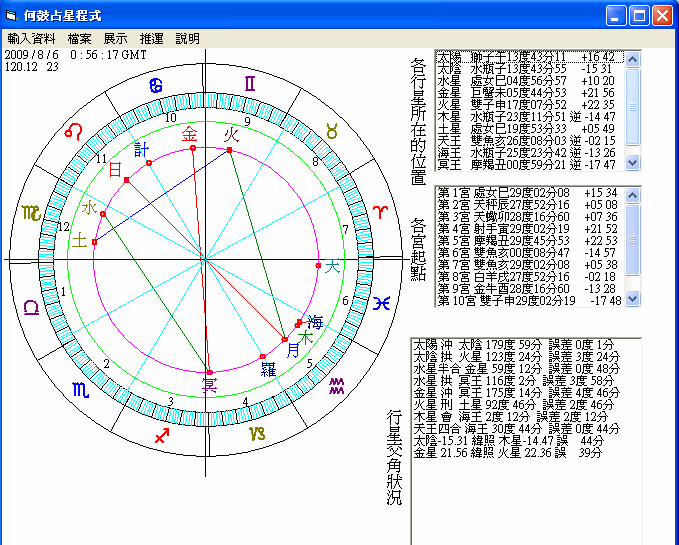This screenshot has width=679, height=545.
Task: Click the 土 Saturn marker on chart
Action: 80,240
